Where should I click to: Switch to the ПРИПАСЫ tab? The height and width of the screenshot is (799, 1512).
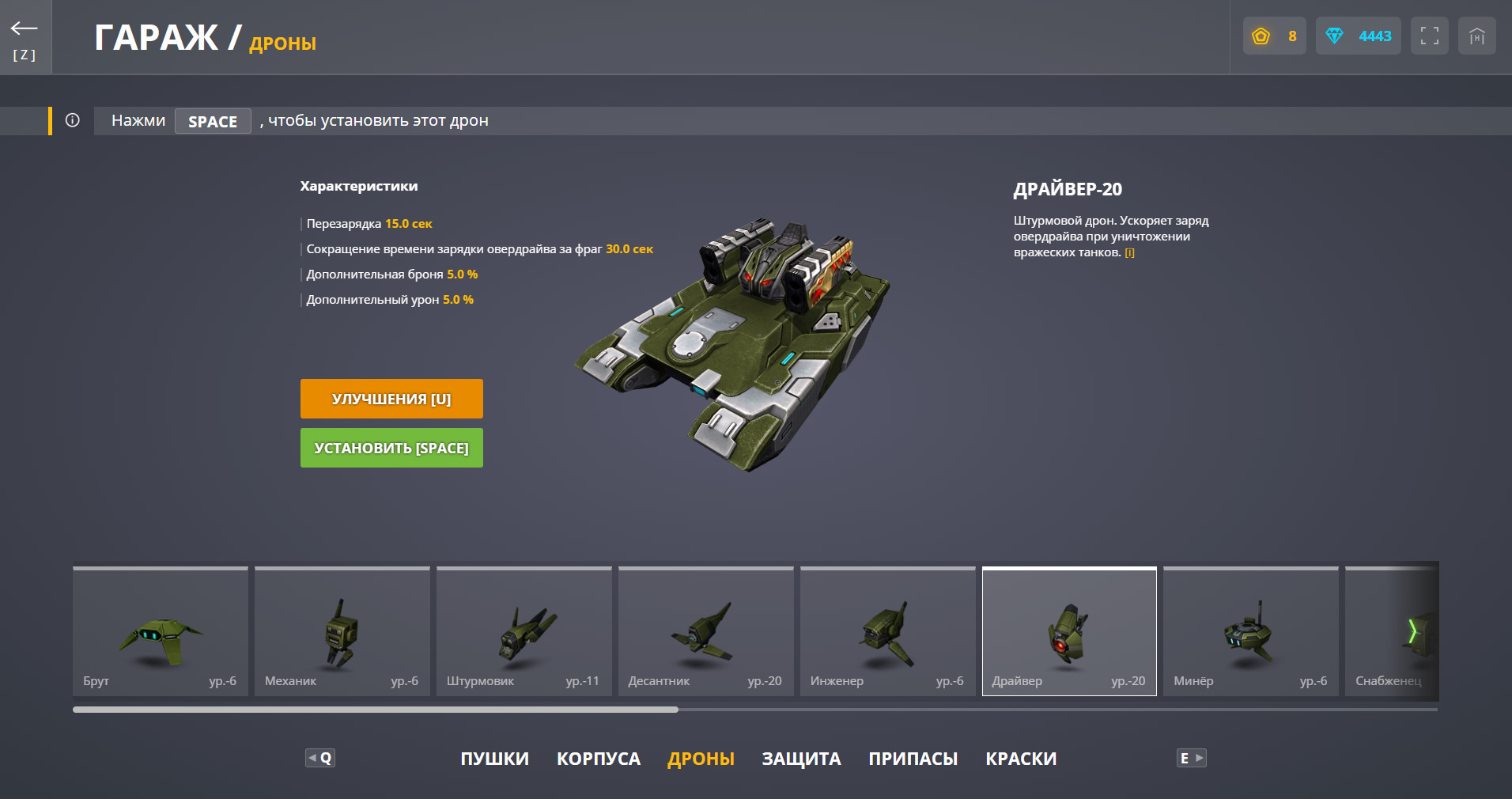tap(913, 759)
